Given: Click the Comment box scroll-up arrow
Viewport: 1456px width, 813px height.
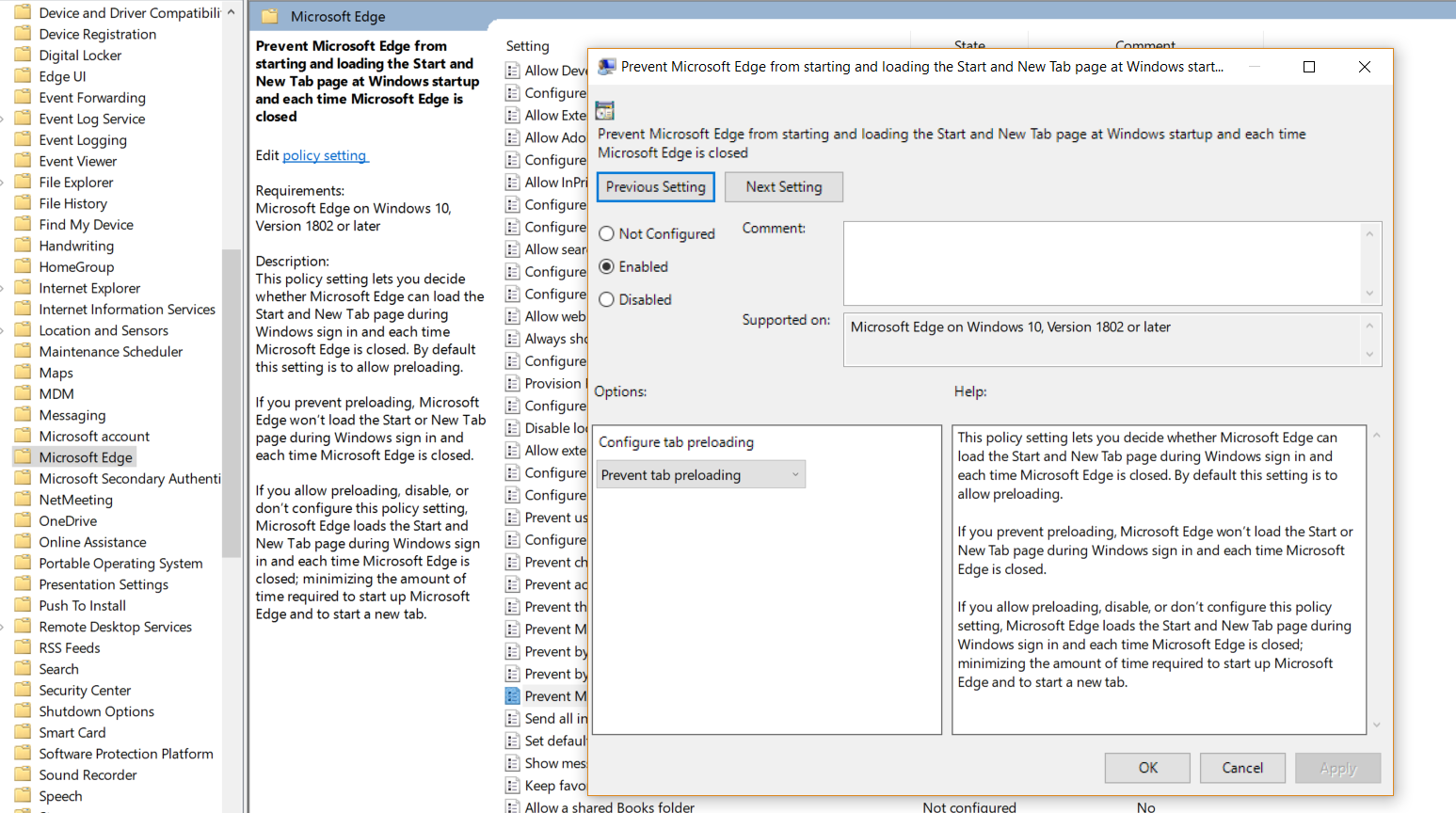Looking at the screenshot, I should pos(1369,234).
